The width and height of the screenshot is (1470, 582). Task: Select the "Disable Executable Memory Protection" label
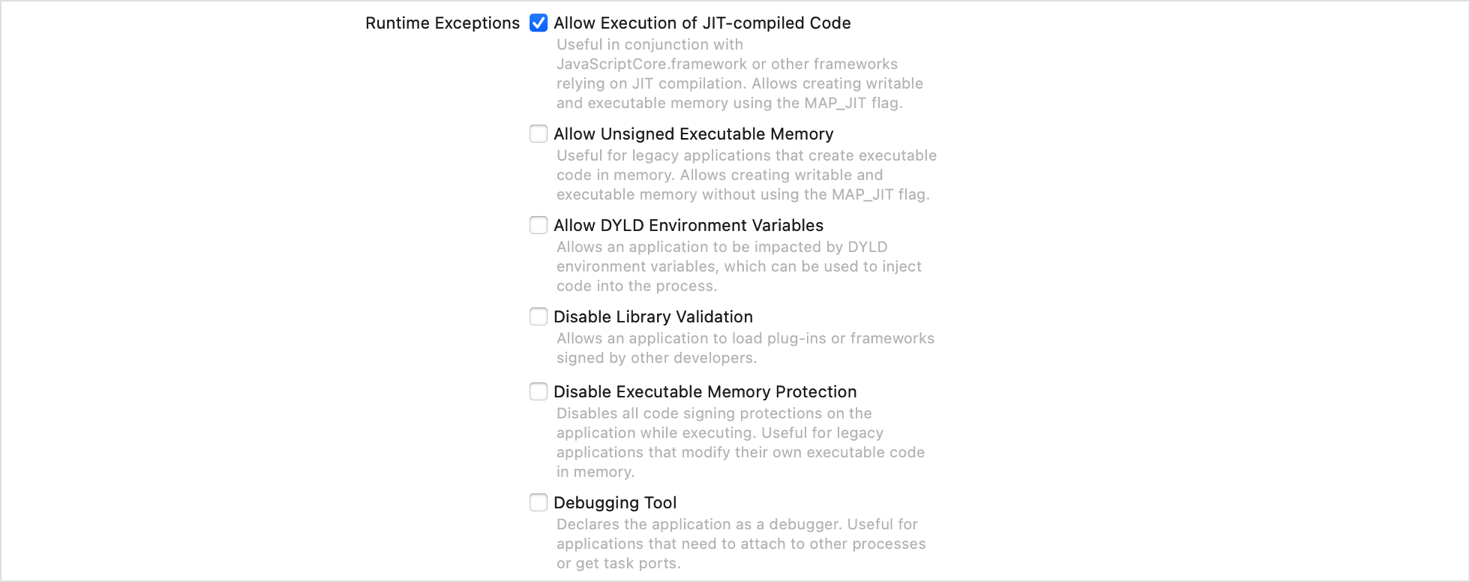[x=705, y=392]
